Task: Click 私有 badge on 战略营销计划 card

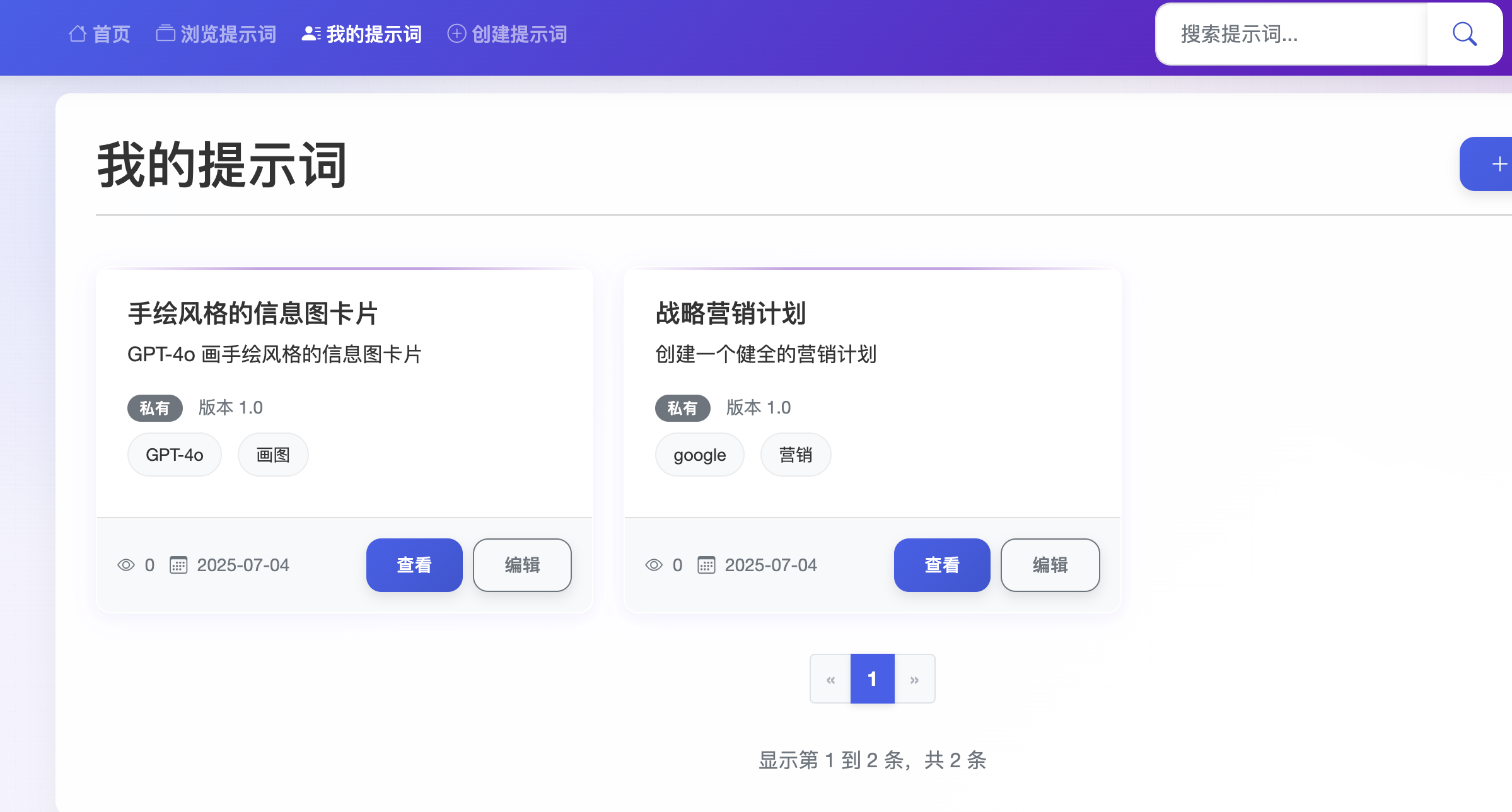Action: click(683, 408)
